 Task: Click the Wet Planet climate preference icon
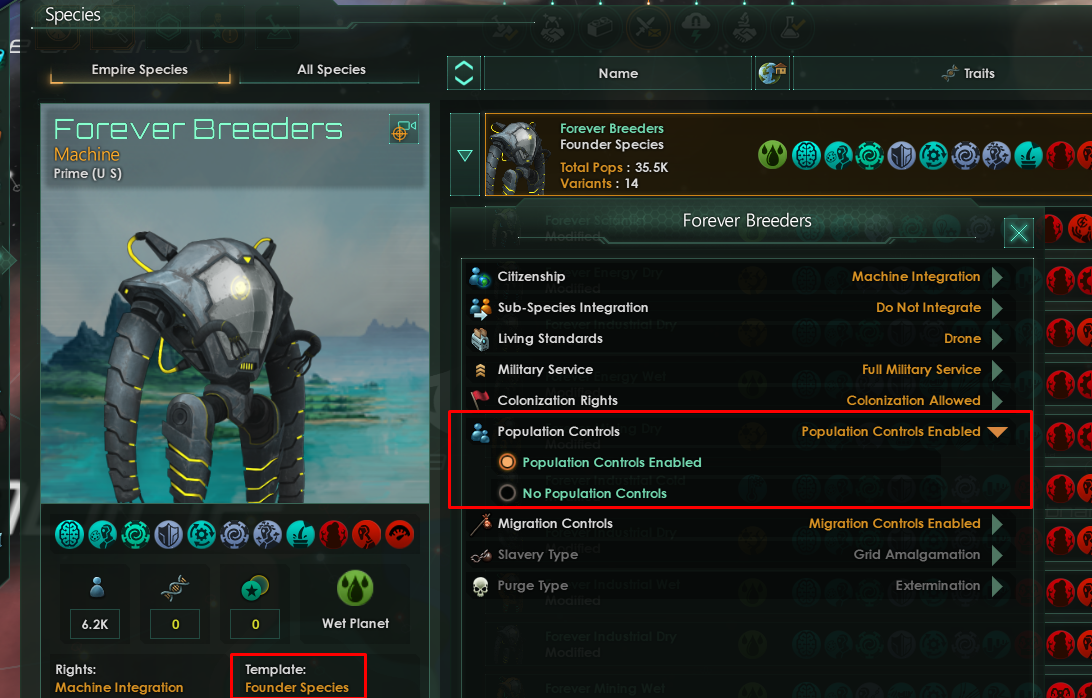click(x=355, y=588)
